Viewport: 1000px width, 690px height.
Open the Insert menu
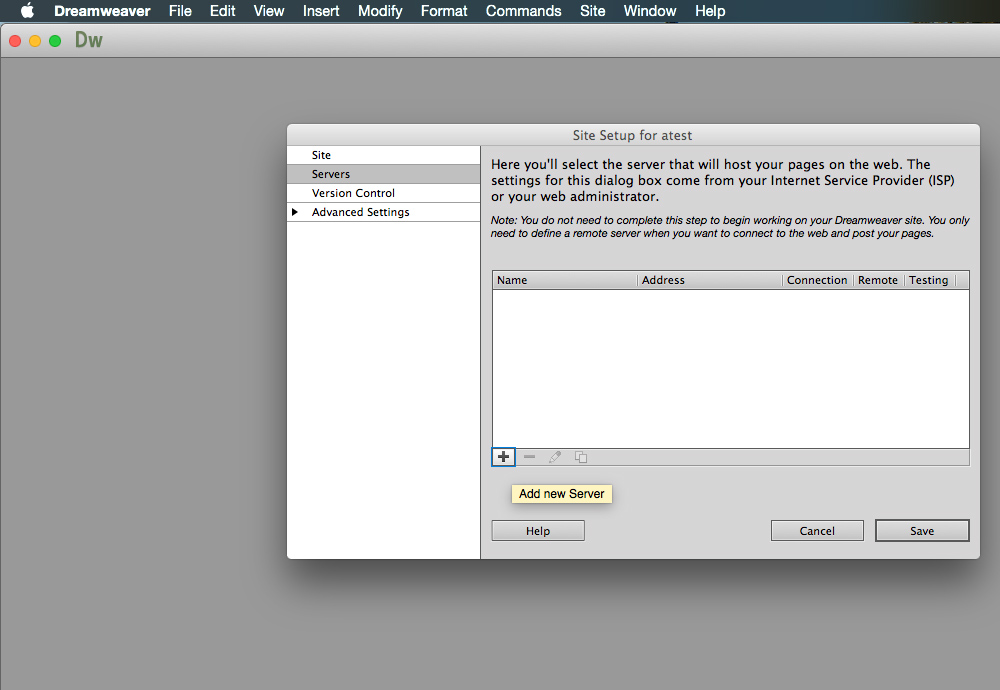pos(321,11)
